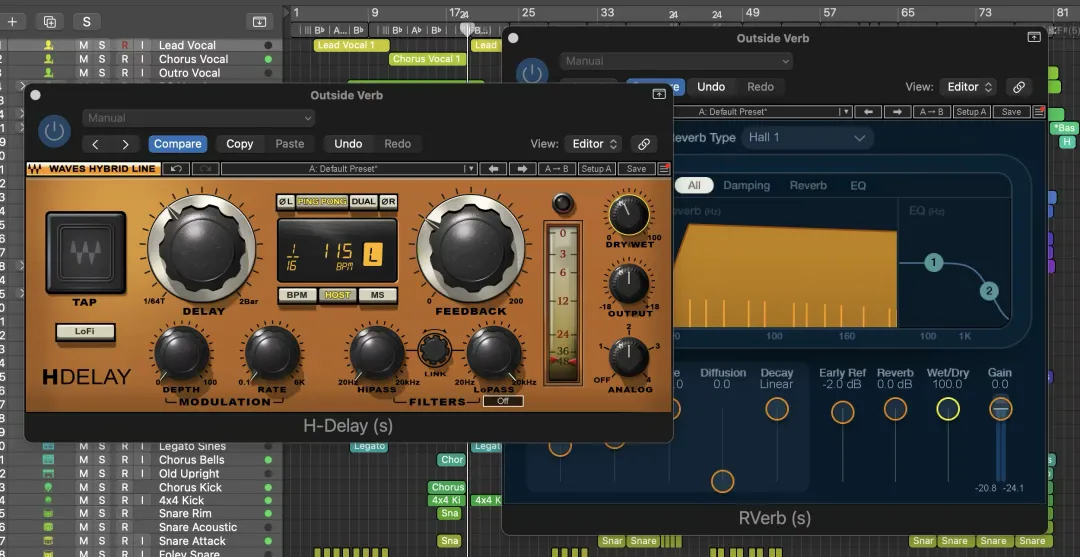Viewport: 1080px width, 557px height.
Task: Click the TAP tempo pad in H-Delay
Action: tap(85, 253)
